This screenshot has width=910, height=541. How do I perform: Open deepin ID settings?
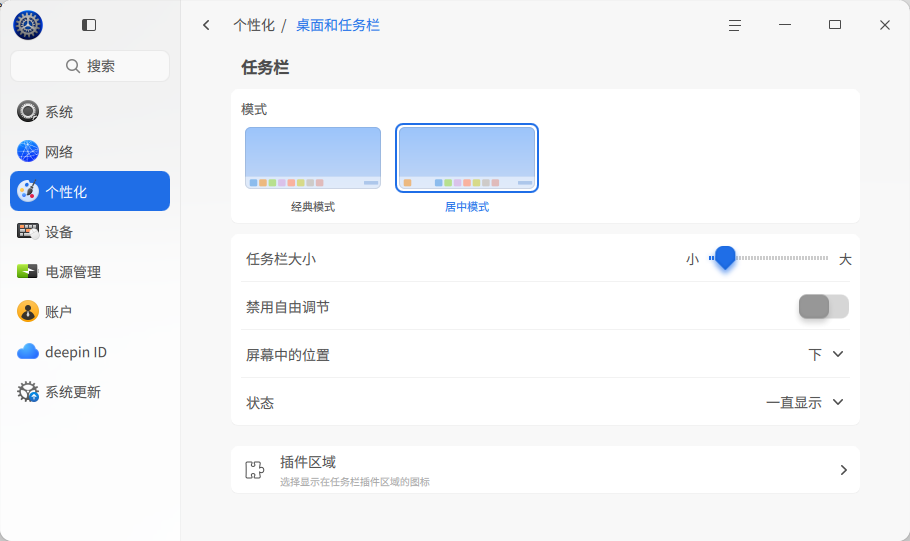click(90, 351)
